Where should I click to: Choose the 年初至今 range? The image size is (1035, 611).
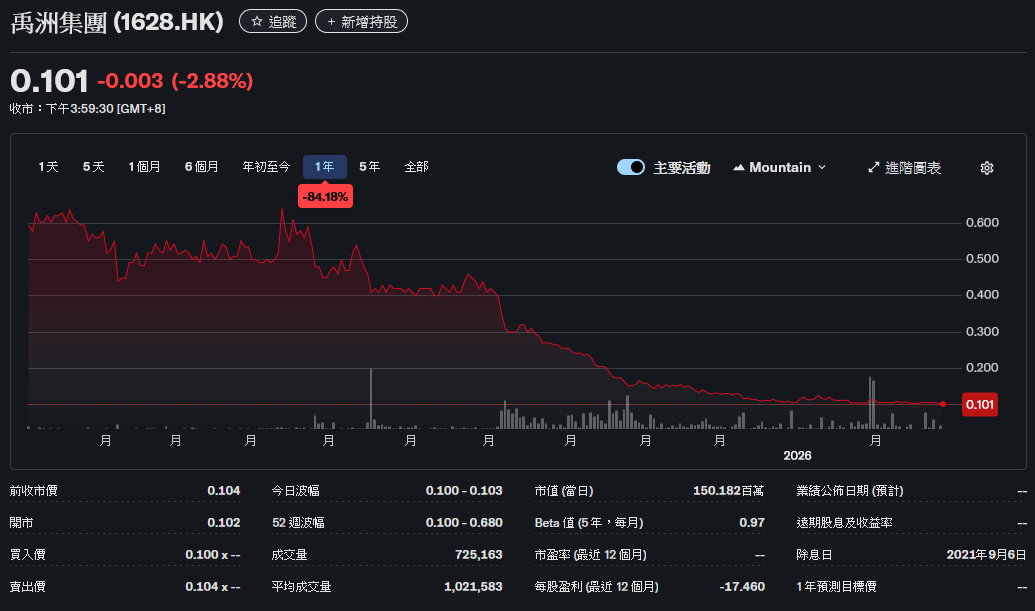pos(266,167)
